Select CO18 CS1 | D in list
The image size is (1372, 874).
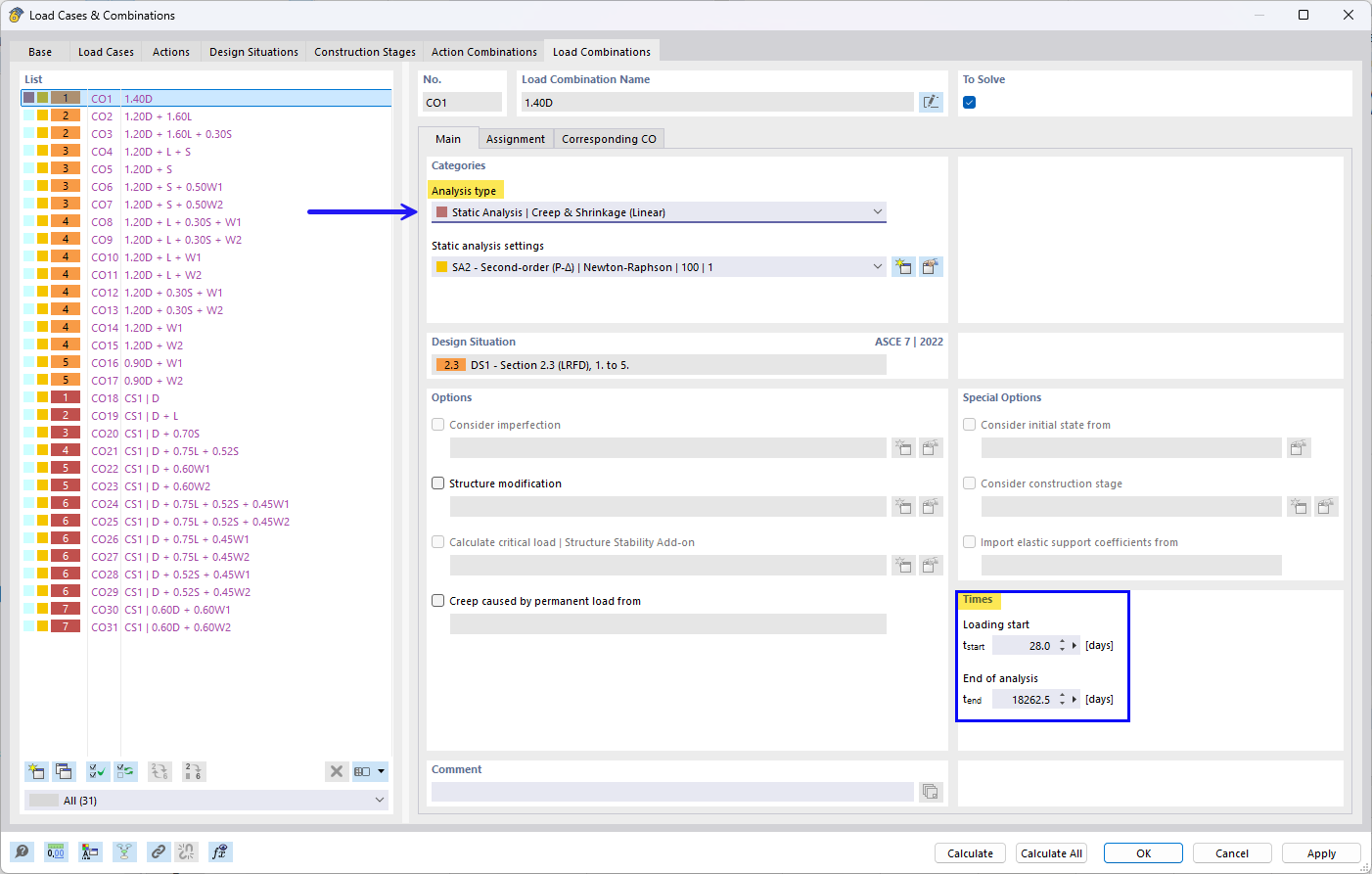tap(206, 398)
